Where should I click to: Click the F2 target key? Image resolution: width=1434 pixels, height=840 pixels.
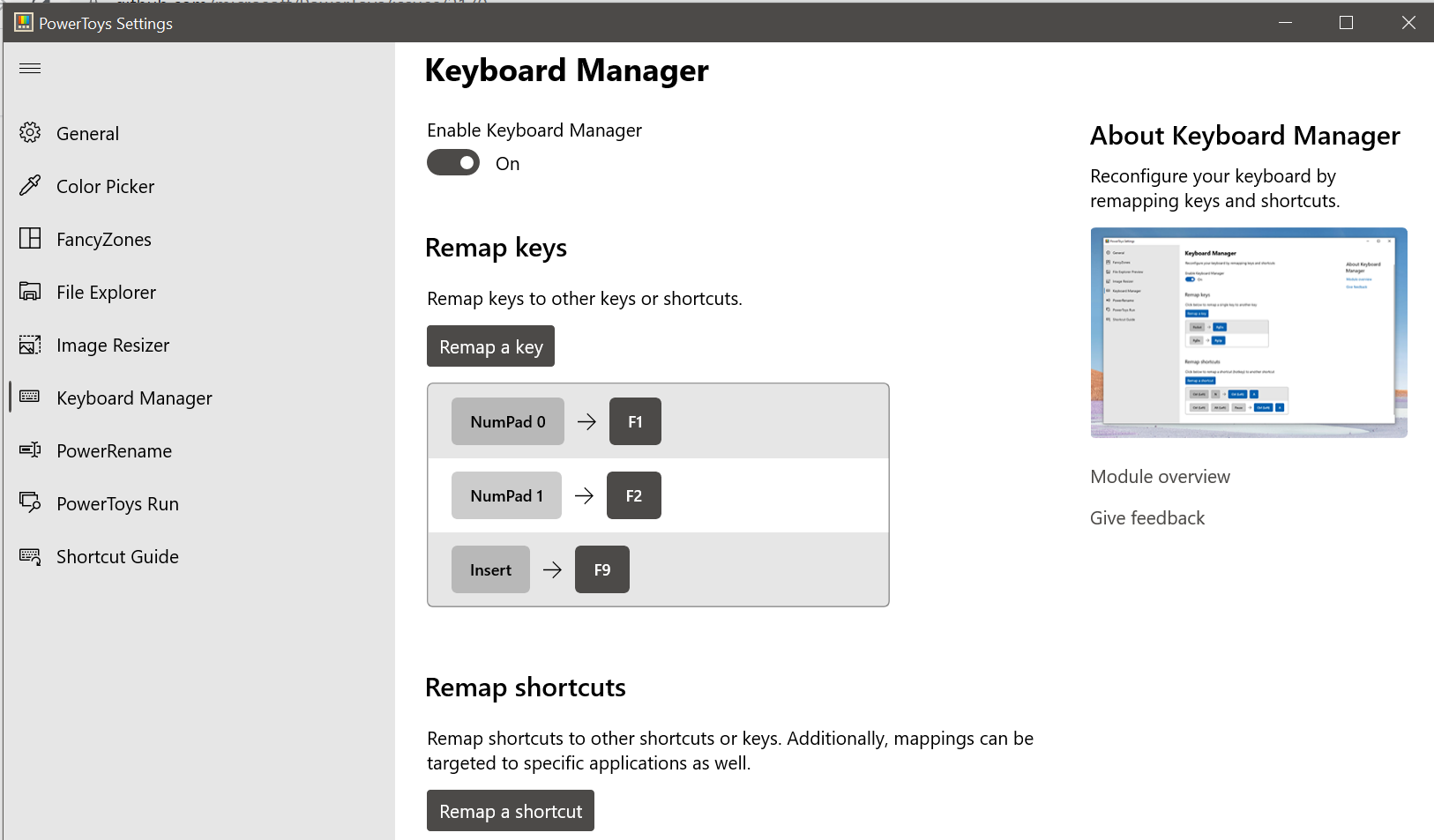[634, 495]
